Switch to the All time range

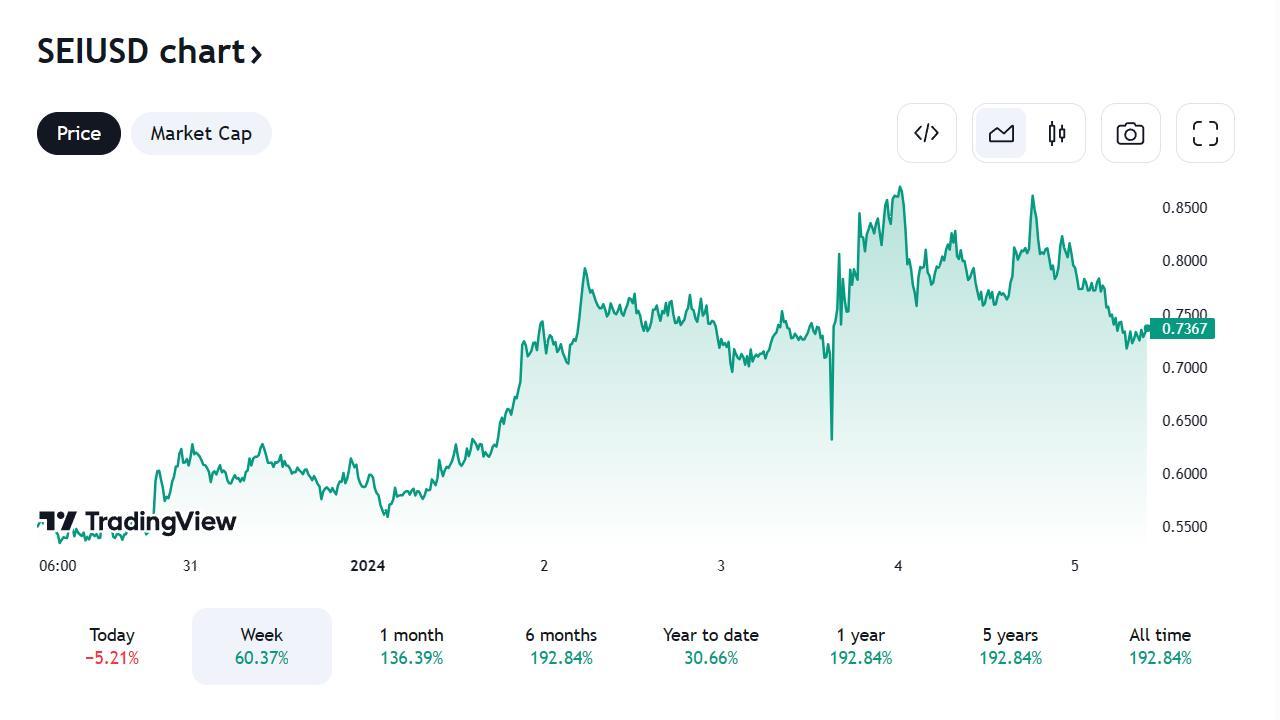click(1160, 646)
